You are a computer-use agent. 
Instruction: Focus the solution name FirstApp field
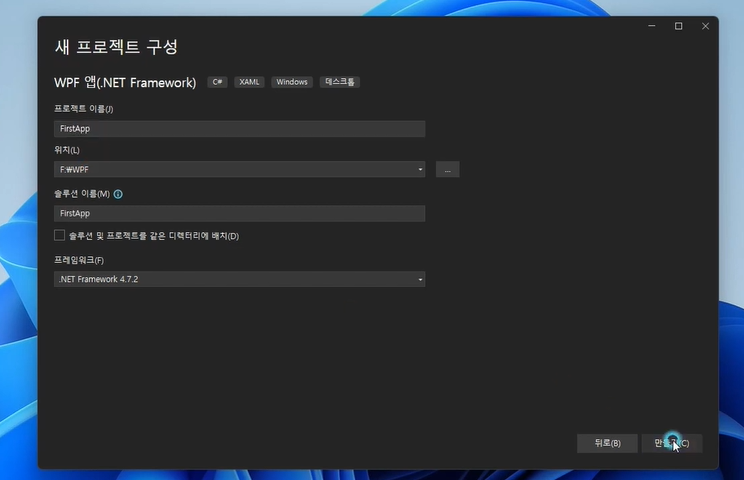pos(240,213)
